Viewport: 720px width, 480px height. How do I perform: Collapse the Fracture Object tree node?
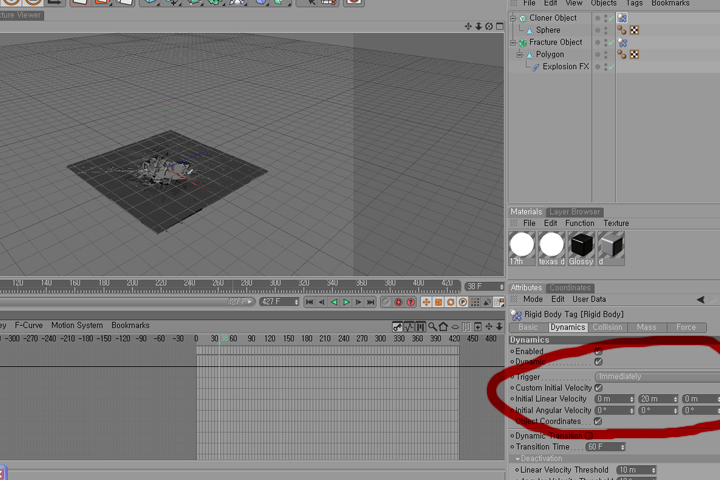pos(513,42)
